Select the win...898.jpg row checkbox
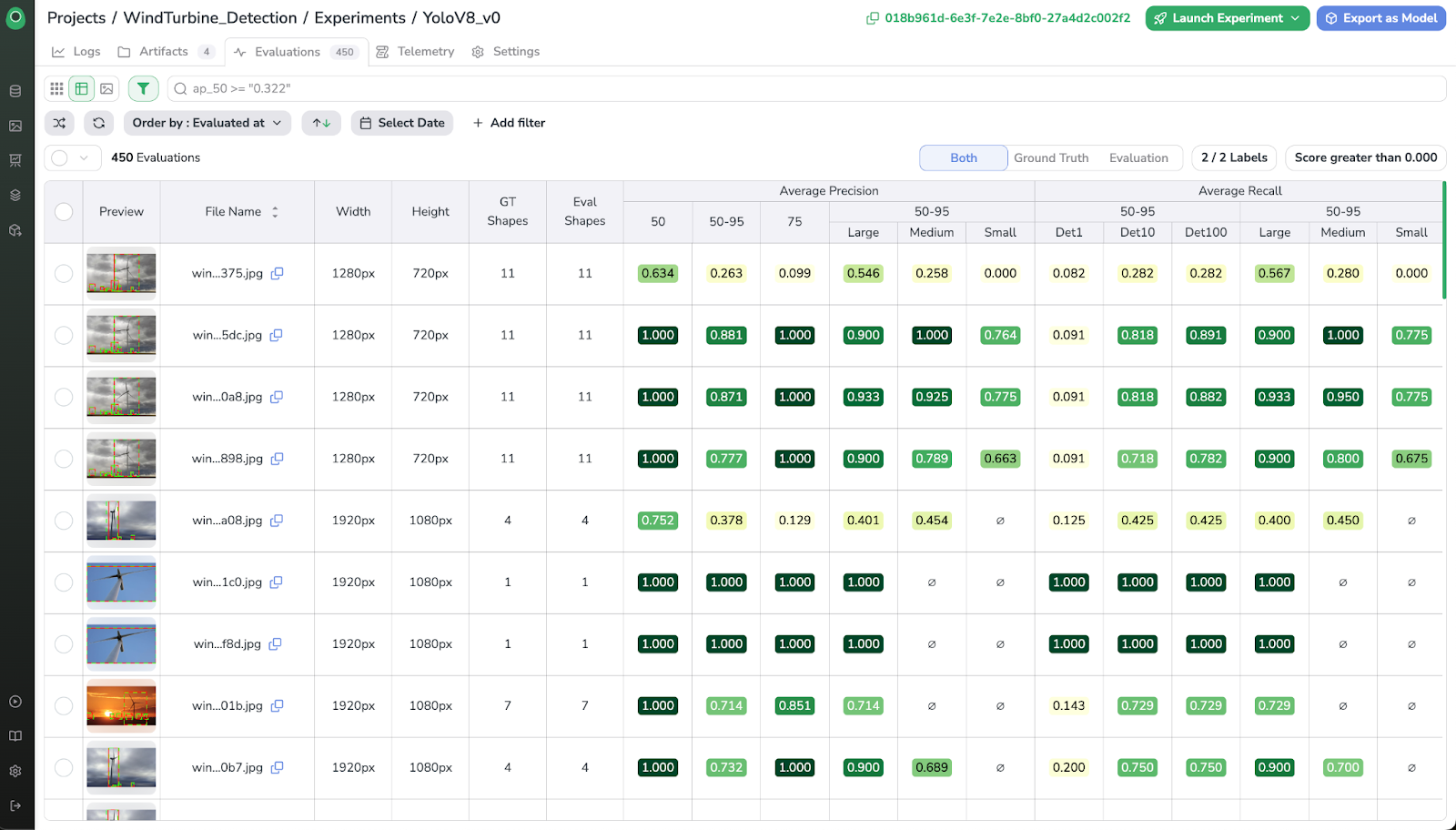The width and height of the screenshot is (1456, 830). pyautogui.click(x=64, y=459)
